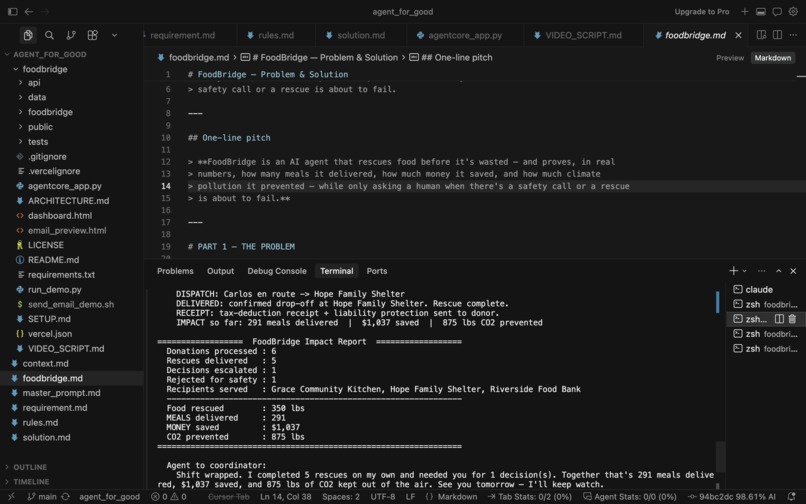Open notifications bell in status bar
The height and width of the screenshot is (504, 806).
(x=791, y=496)
